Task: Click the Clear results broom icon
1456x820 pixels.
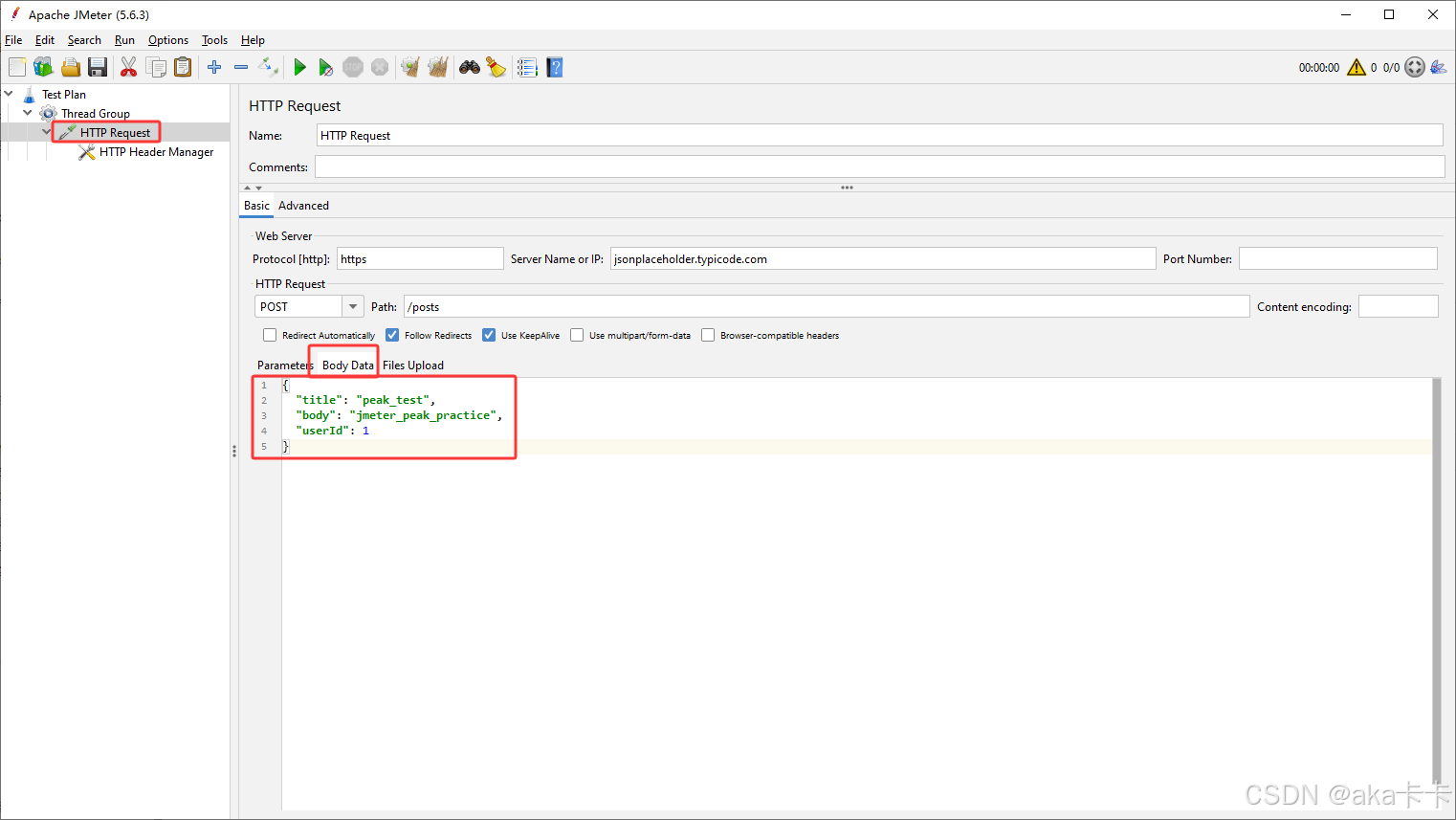Action: click(x=410, y=67)
